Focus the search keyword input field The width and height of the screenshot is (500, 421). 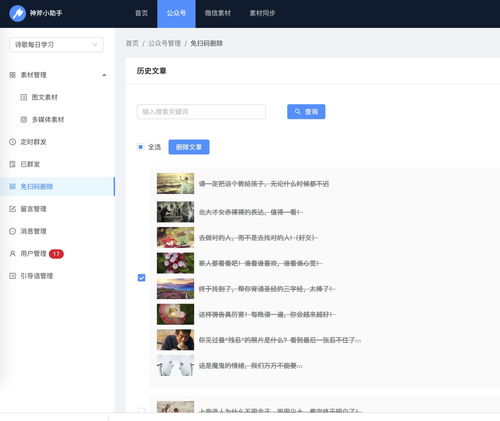pyautogui.click(x=201, y=112)
